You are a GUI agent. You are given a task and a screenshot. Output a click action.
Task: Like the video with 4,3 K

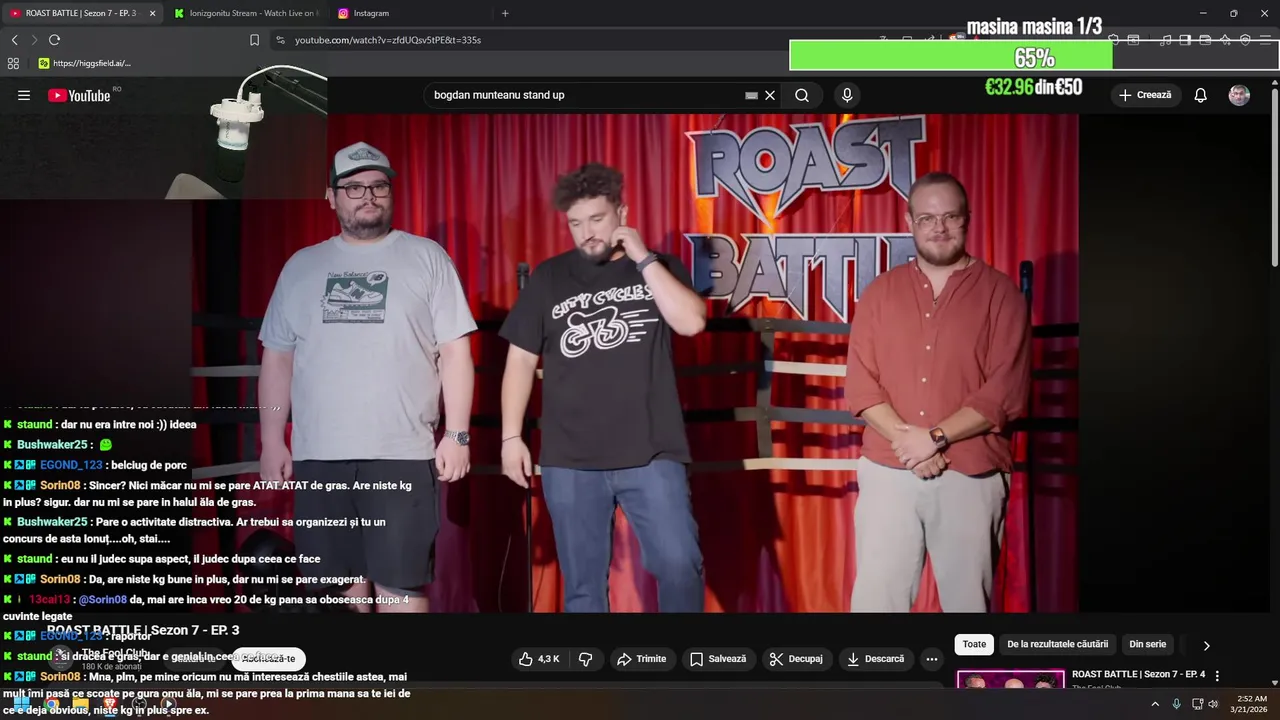[539, 659]
